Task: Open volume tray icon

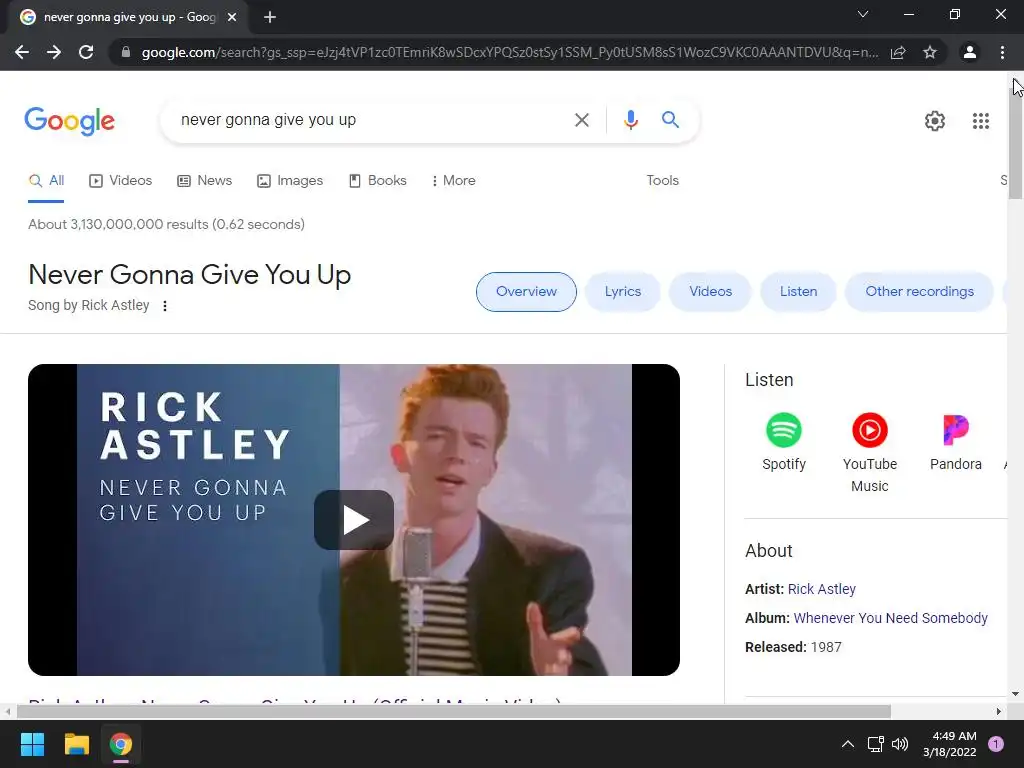Action: (x=900, y=744)
